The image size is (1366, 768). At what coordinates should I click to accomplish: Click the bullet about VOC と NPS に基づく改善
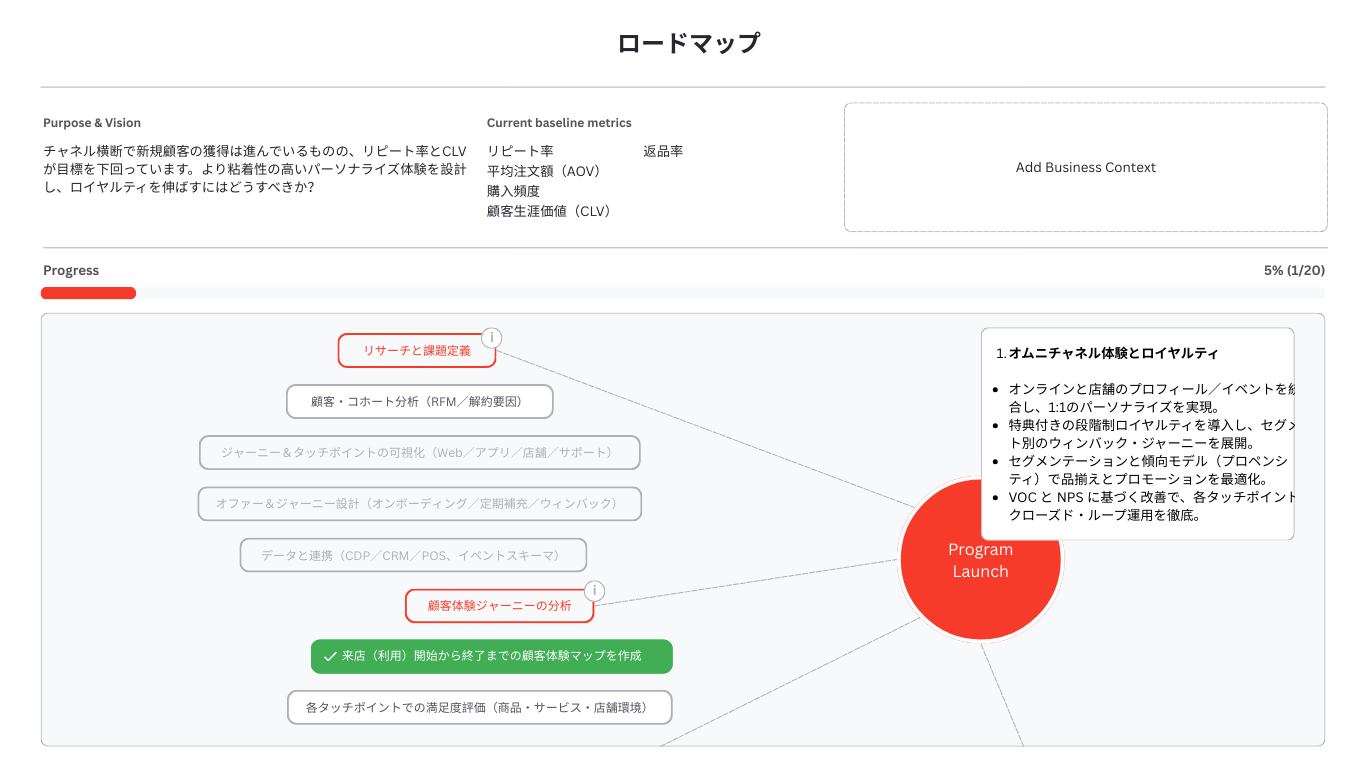pyautogui.click(x=1150, y=506)
